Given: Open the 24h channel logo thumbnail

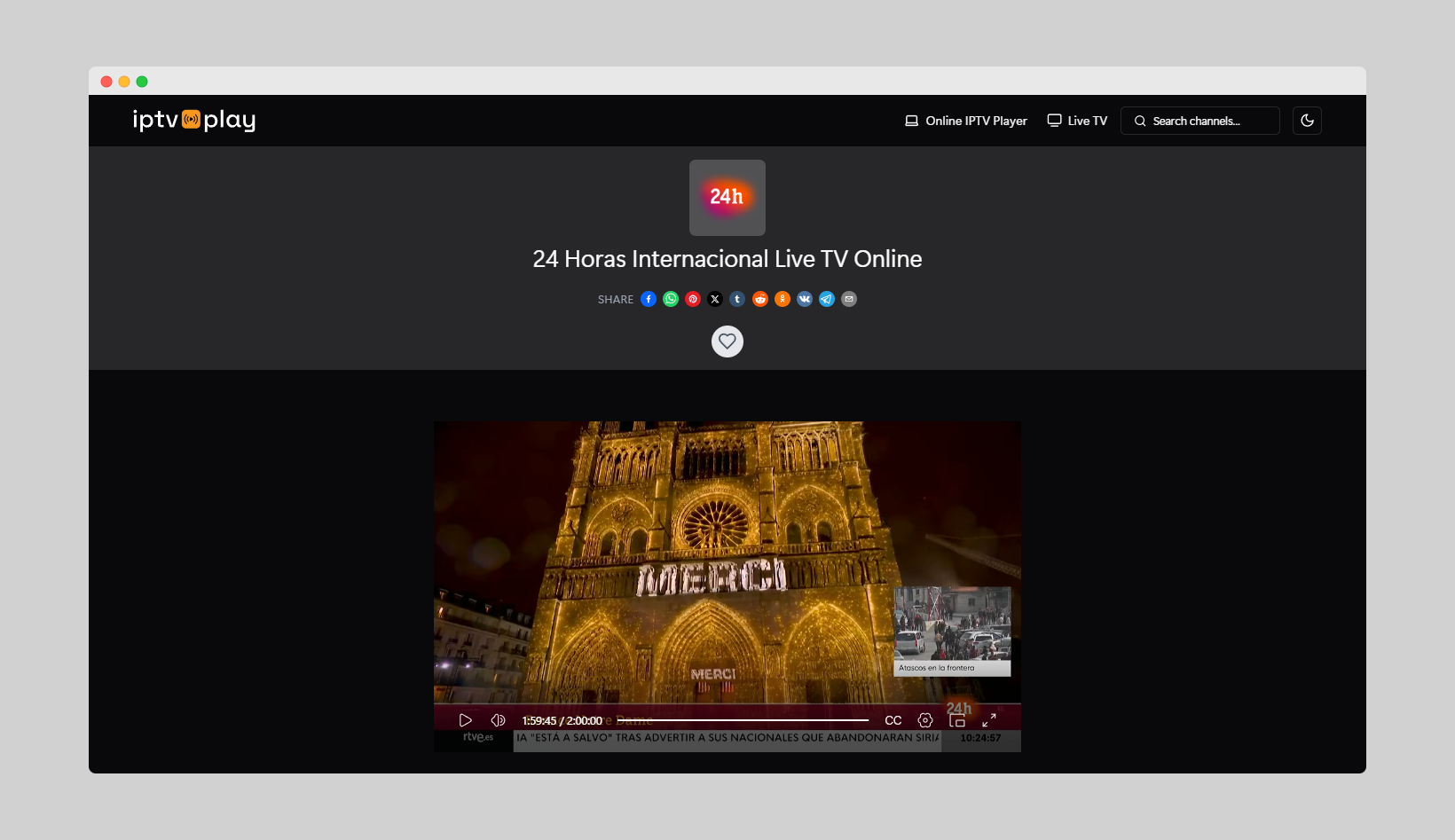Looking at the screenshot, I should pos(727,197).
